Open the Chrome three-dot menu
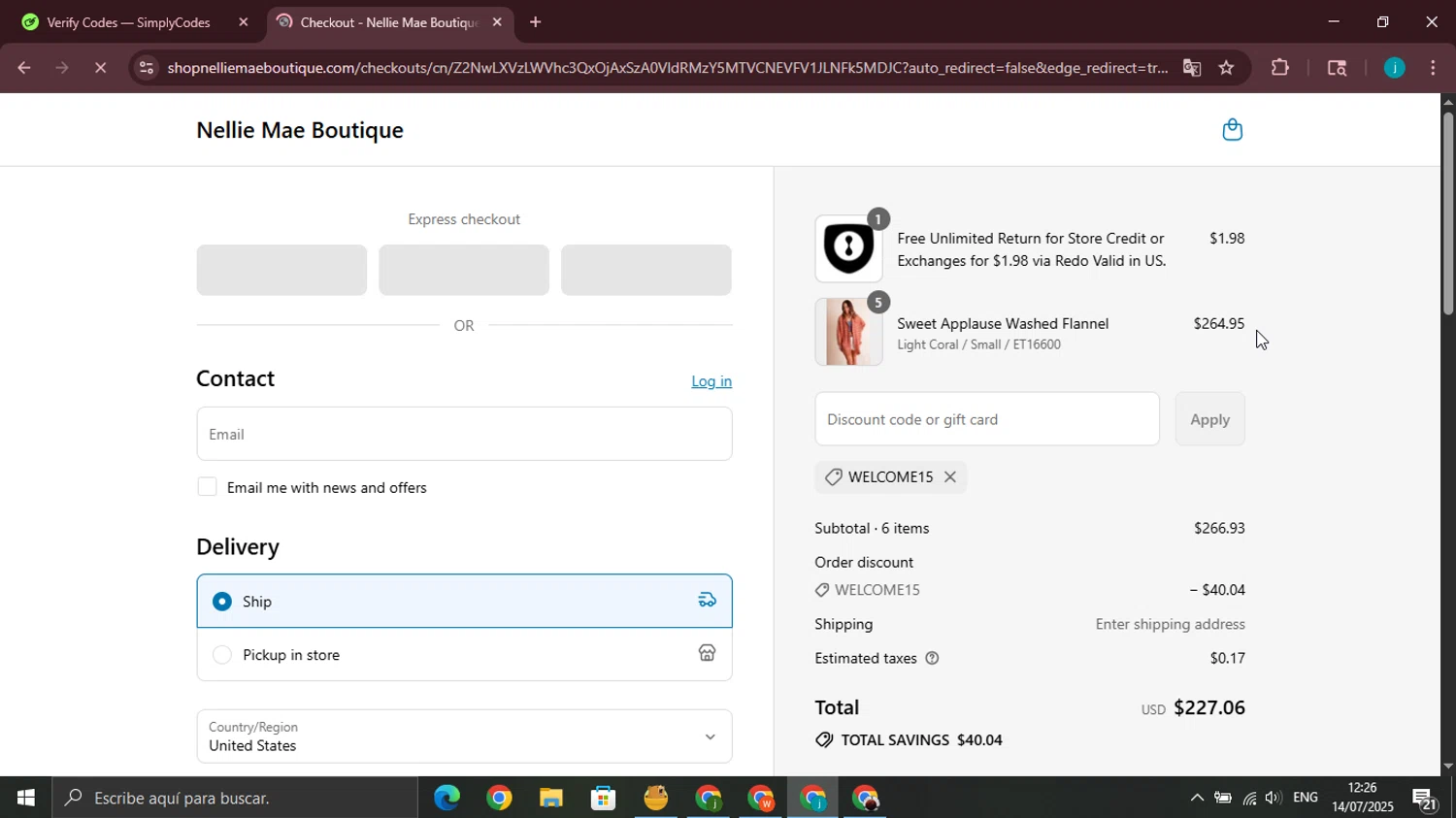This screenshot has width=1456, height=818. coord(1433,68)
